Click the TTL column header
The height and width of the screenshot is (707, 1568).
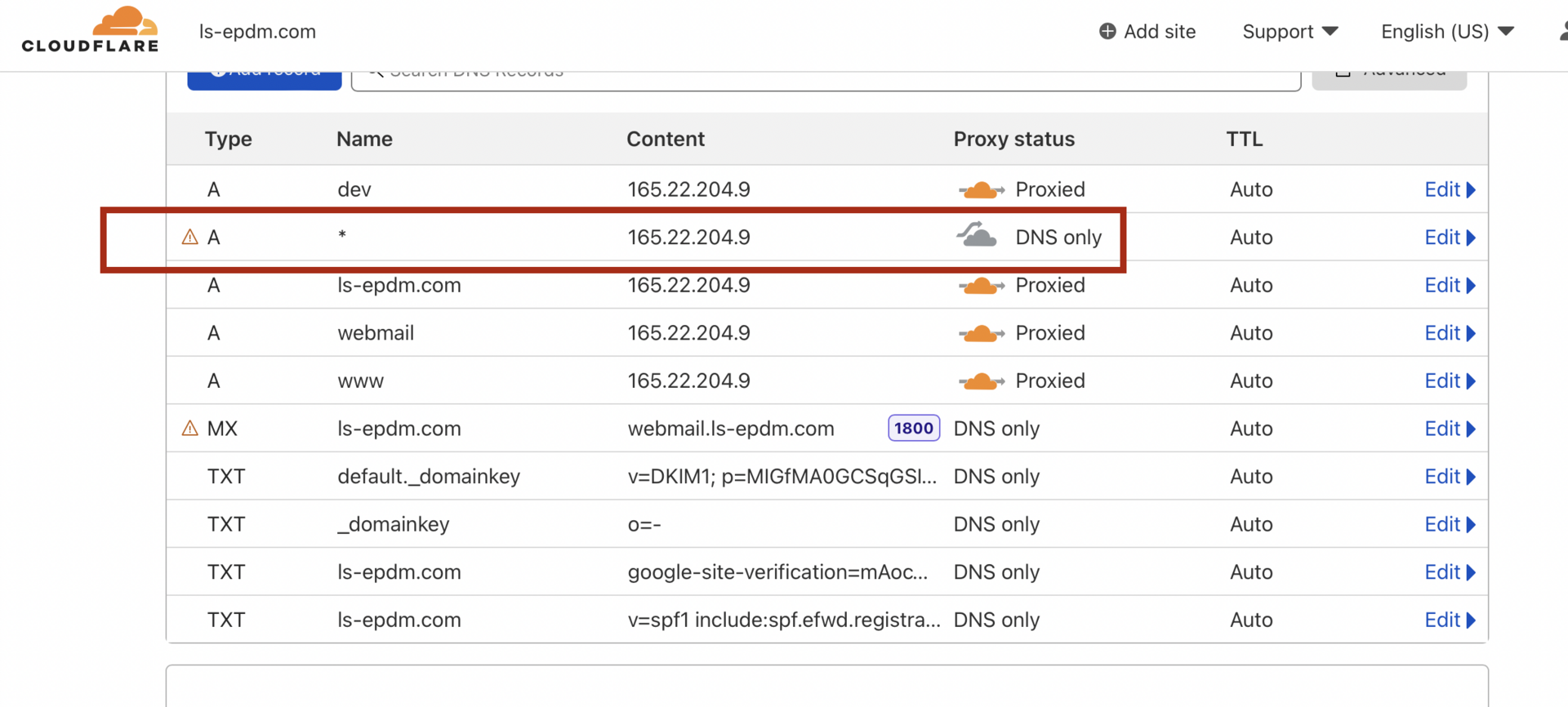(x=1244, y=139)
